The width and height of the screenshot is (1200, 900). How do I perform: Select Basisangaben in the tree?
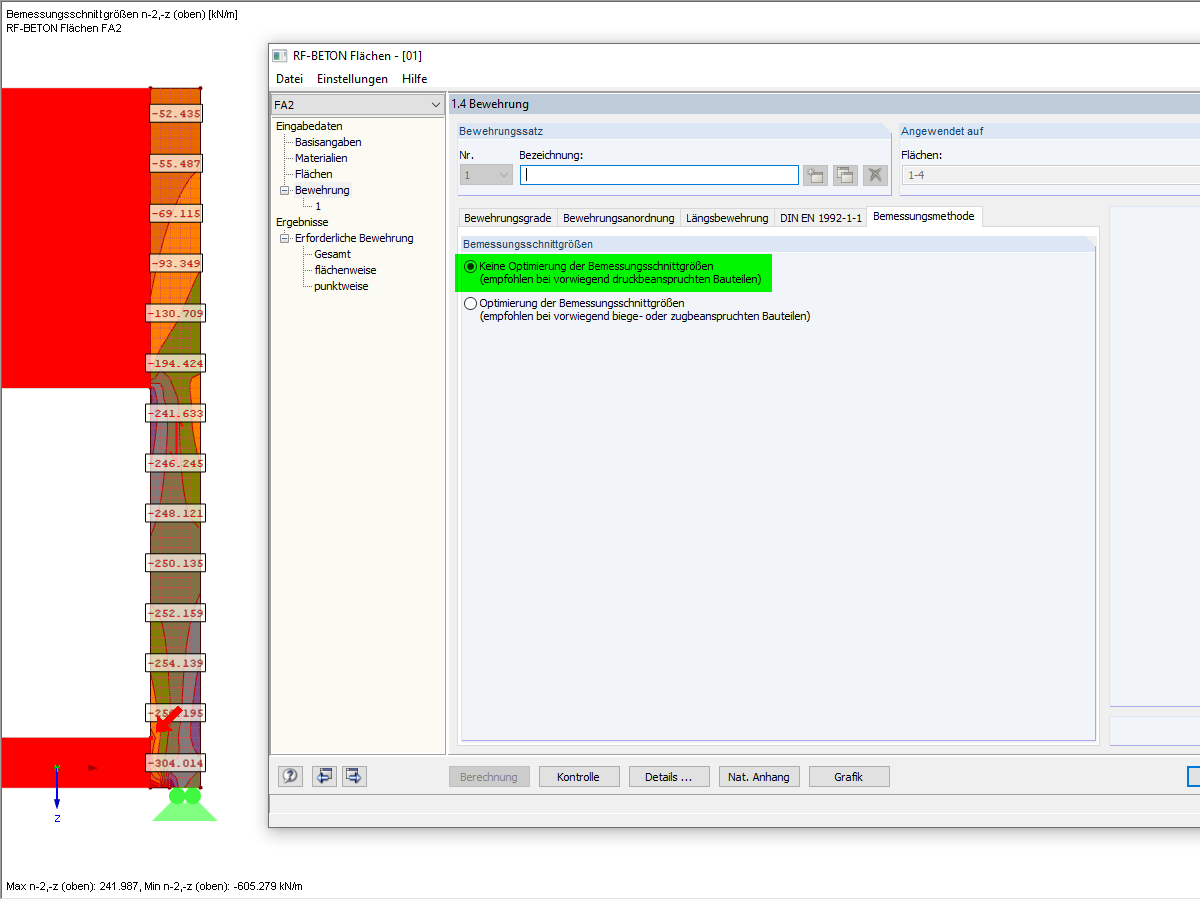coord(328,142)
